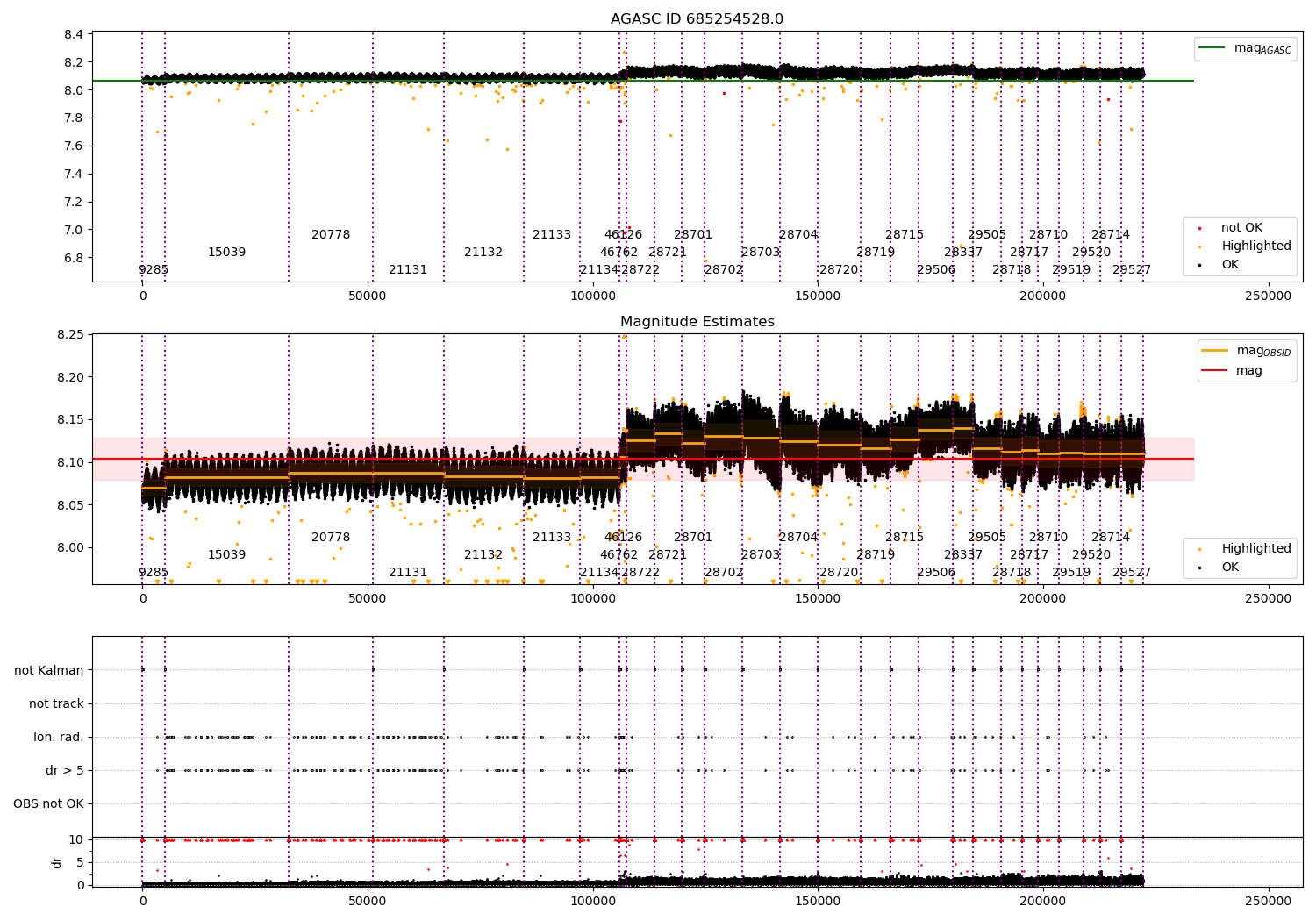This screenshot has width=1316, height=921.
Task: Click the '8.15' y-axis tick label
Action: click(71, 419)
